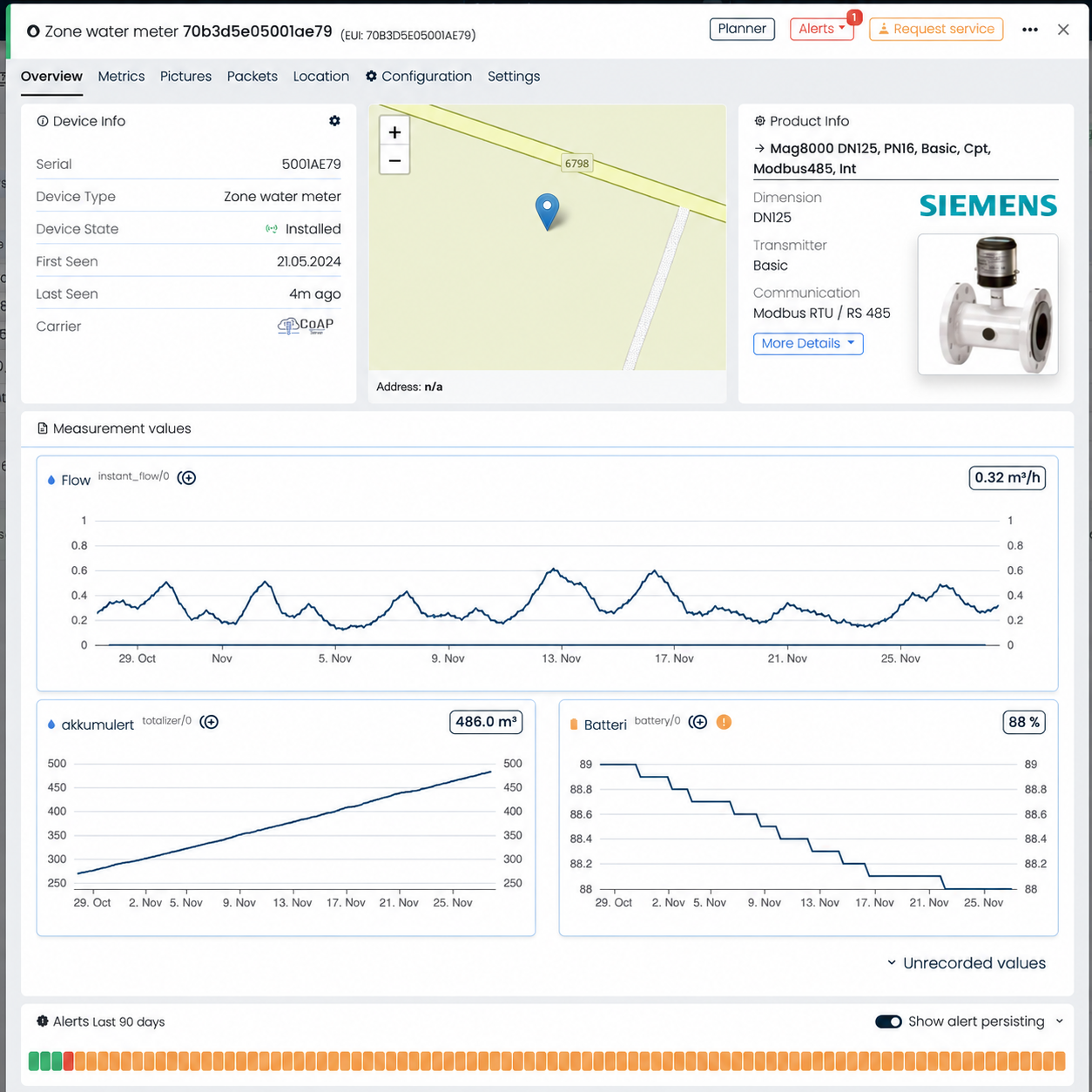The height and width of the screenshot is (1092, 1092).
Task: Click the 486.0 m³ totalizer value badge
Action: click(x=486, y=722)
